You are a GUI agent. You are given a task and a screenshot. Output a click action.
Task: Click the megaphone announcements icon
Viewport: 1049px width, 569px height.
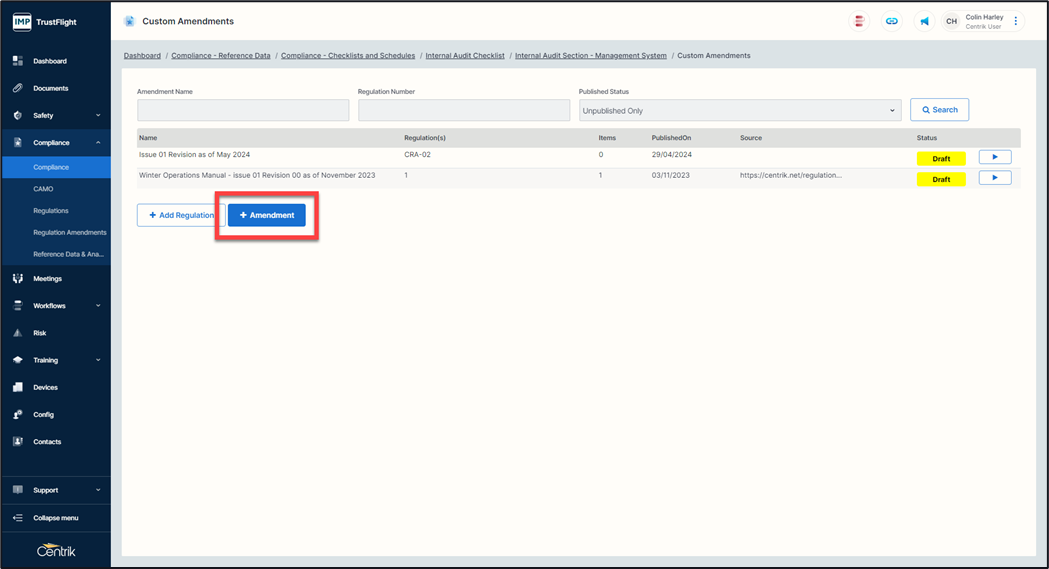click(924, 21)
